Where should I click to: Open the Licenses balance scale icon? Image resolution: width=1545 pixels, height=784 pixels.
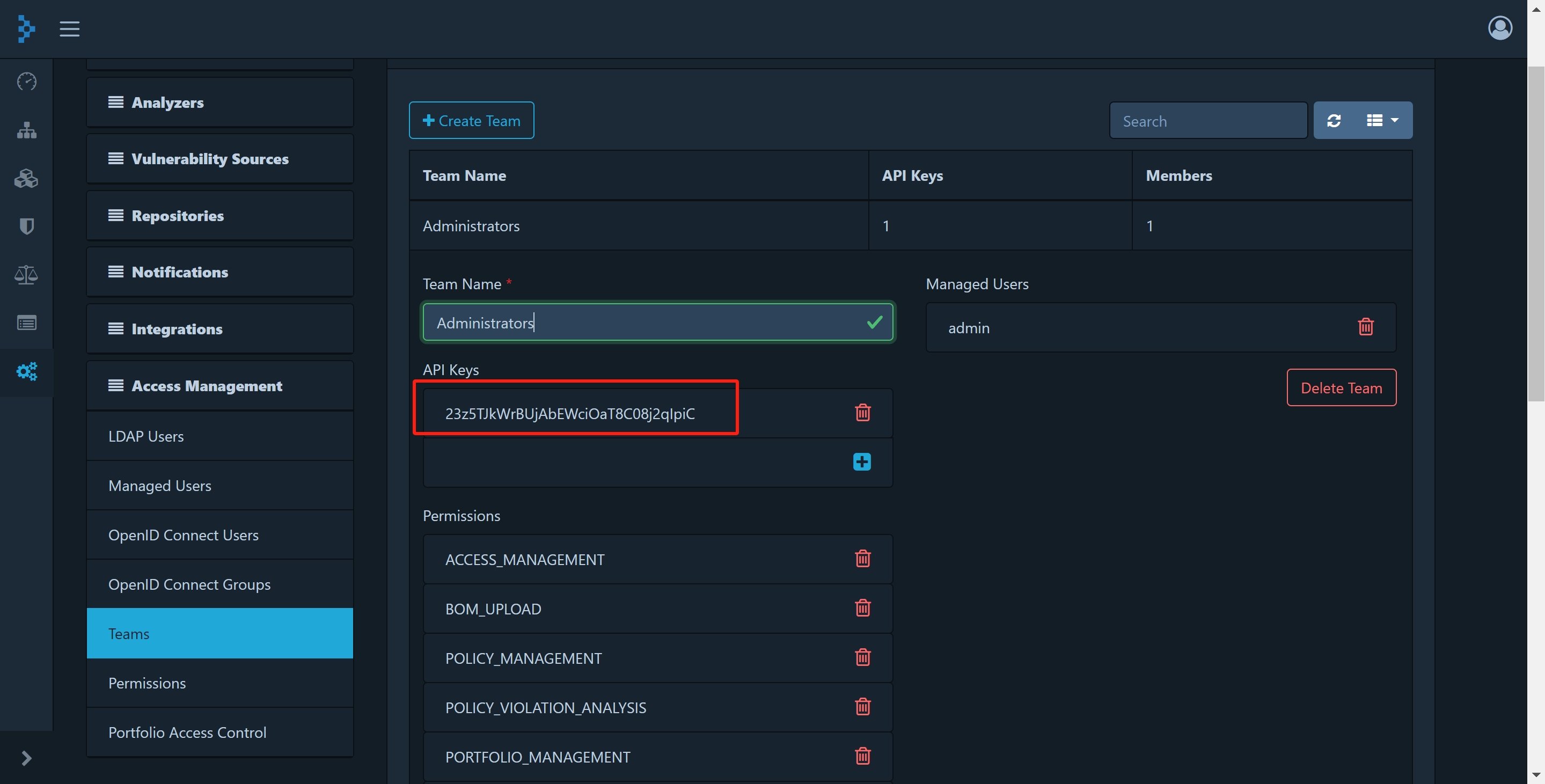26,275
